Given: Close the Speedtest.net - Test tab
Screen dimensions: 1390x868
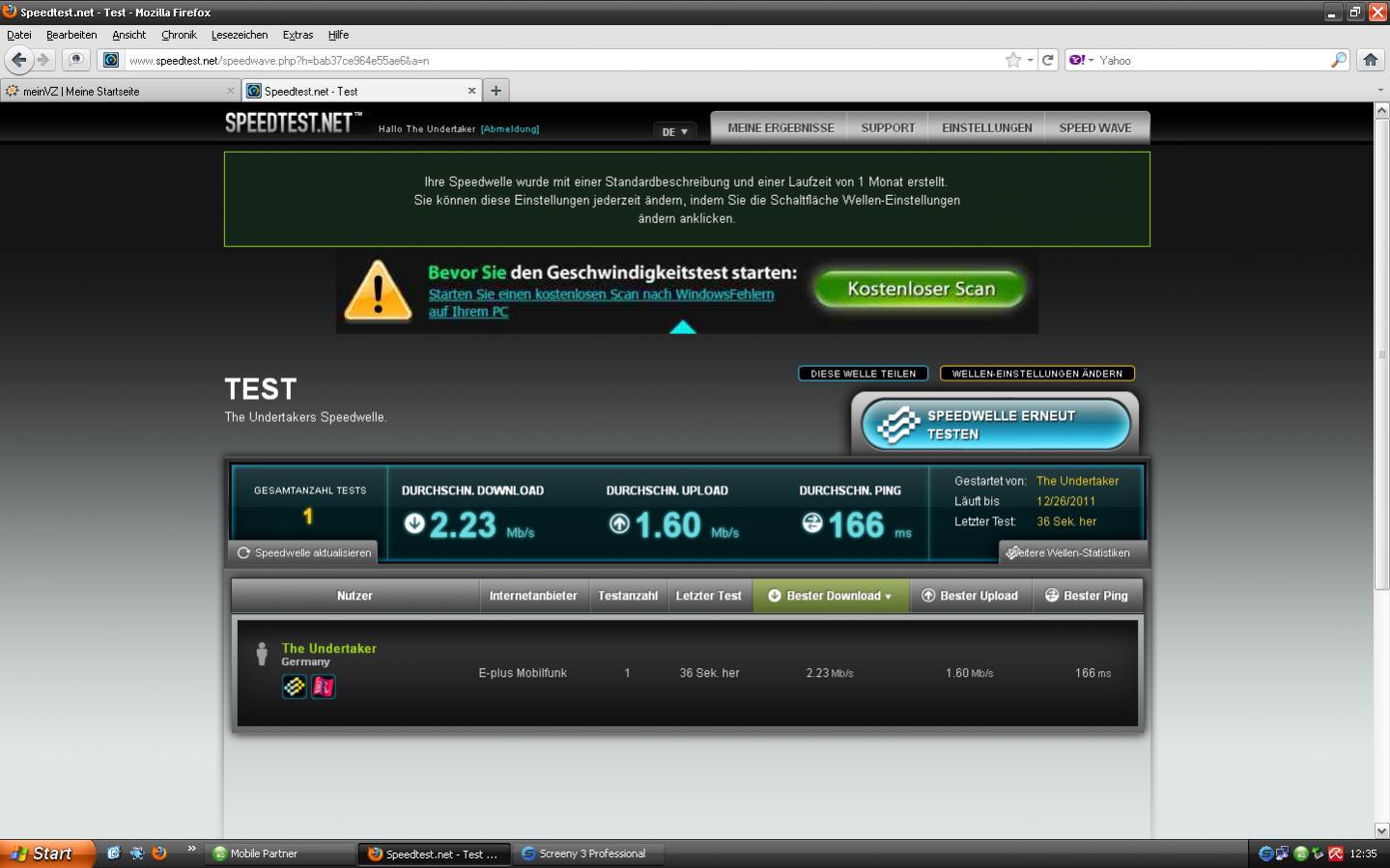Looking at the screenshot, I should [471, 91].
